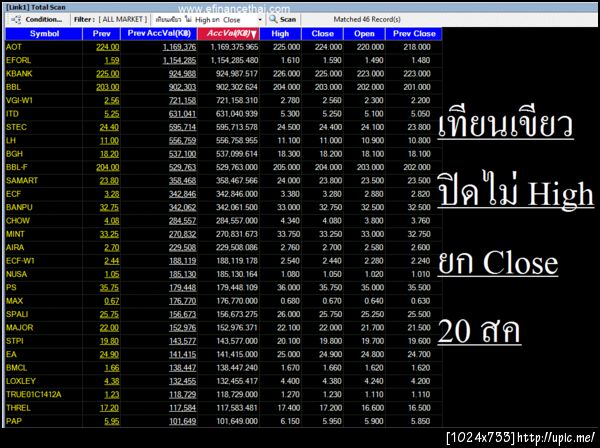This screenshot has width=600, height=448.
Task: Click the magnifier Scan icon
Action: click(x=273, y=19)
